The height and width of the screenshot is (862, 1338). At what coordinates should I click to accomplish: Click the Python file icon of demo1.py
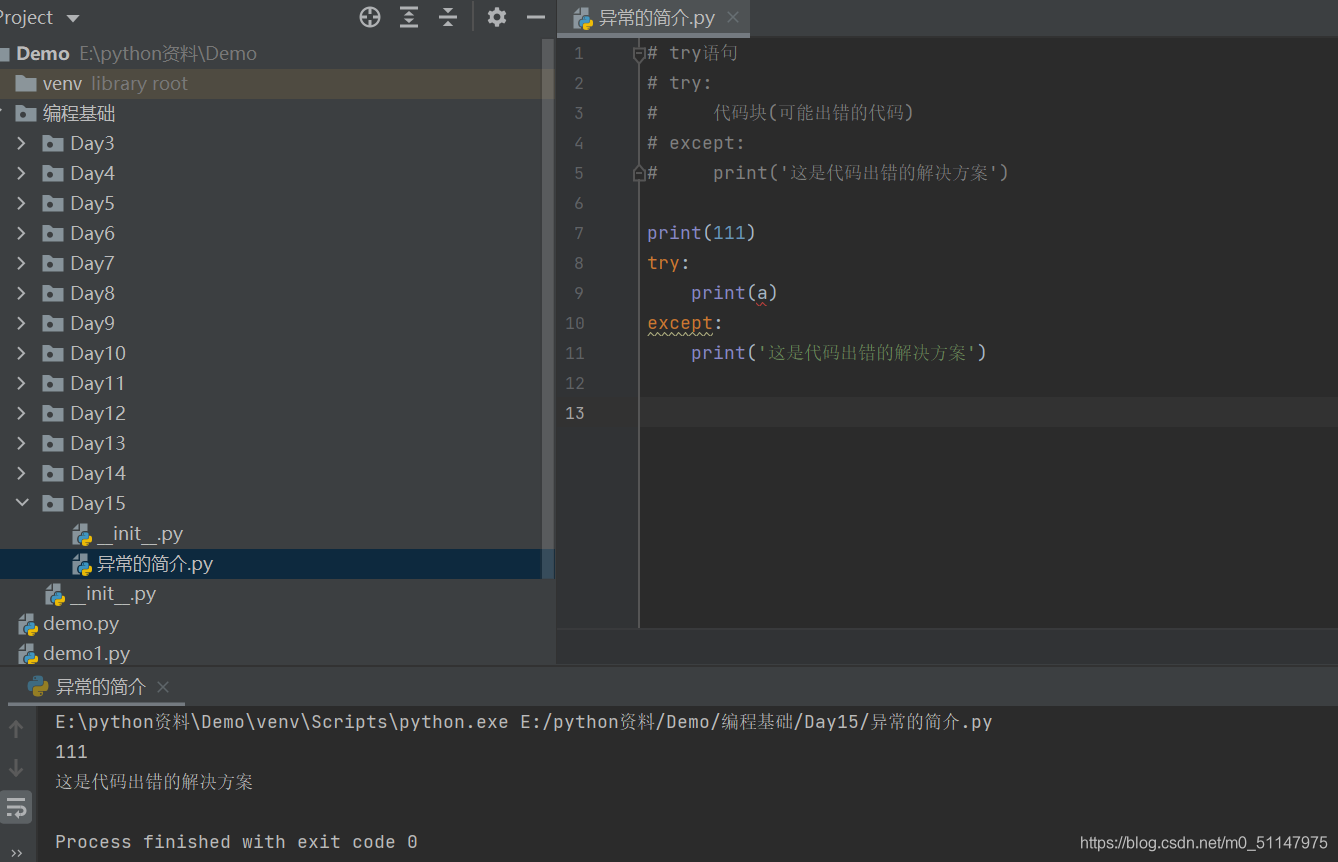[28, 655]
